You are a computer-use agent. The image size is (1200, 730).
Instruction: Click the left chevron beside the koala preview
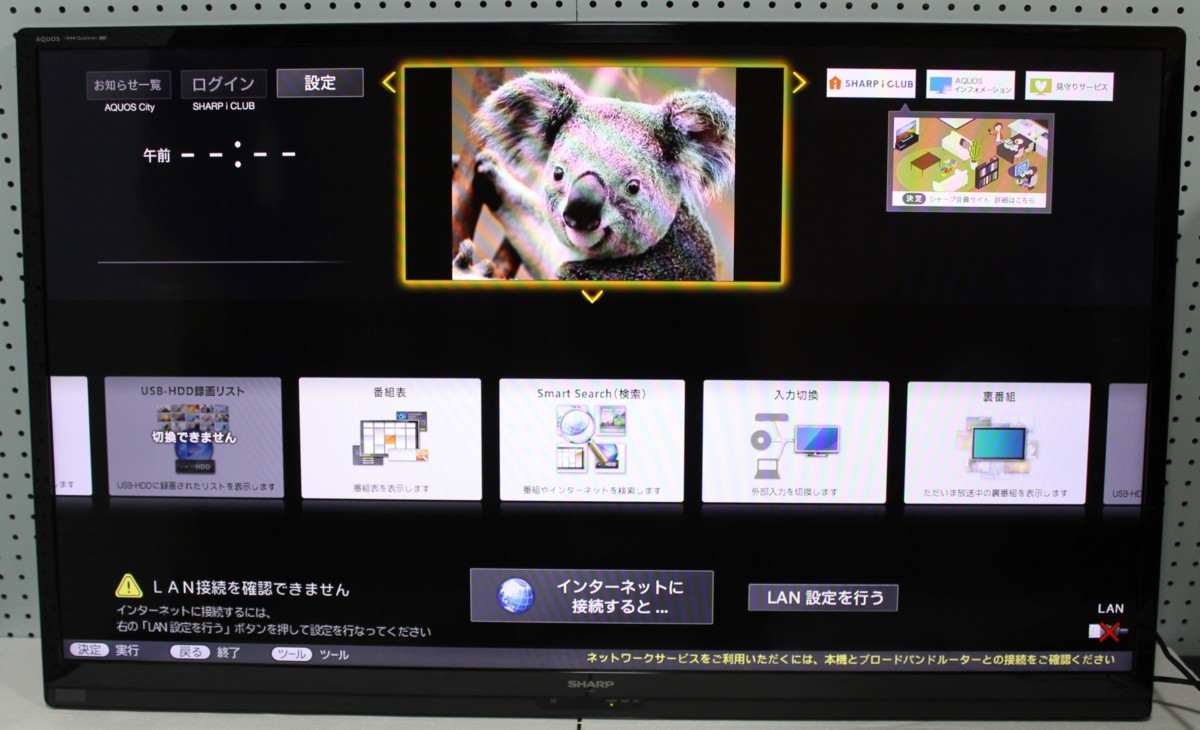[389, 82]
